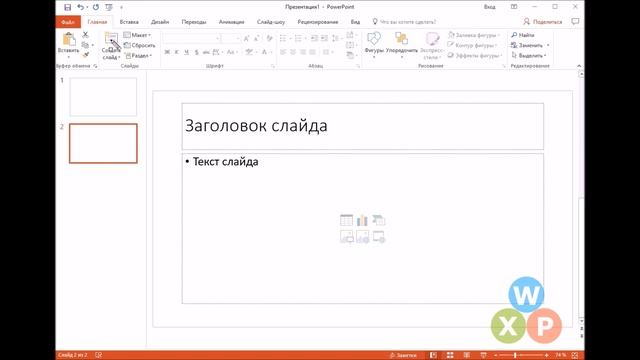Image resolution: width=640 pixels, height=360 pixels.
Task: Fit slide to window icon
Action: [575, 355]
